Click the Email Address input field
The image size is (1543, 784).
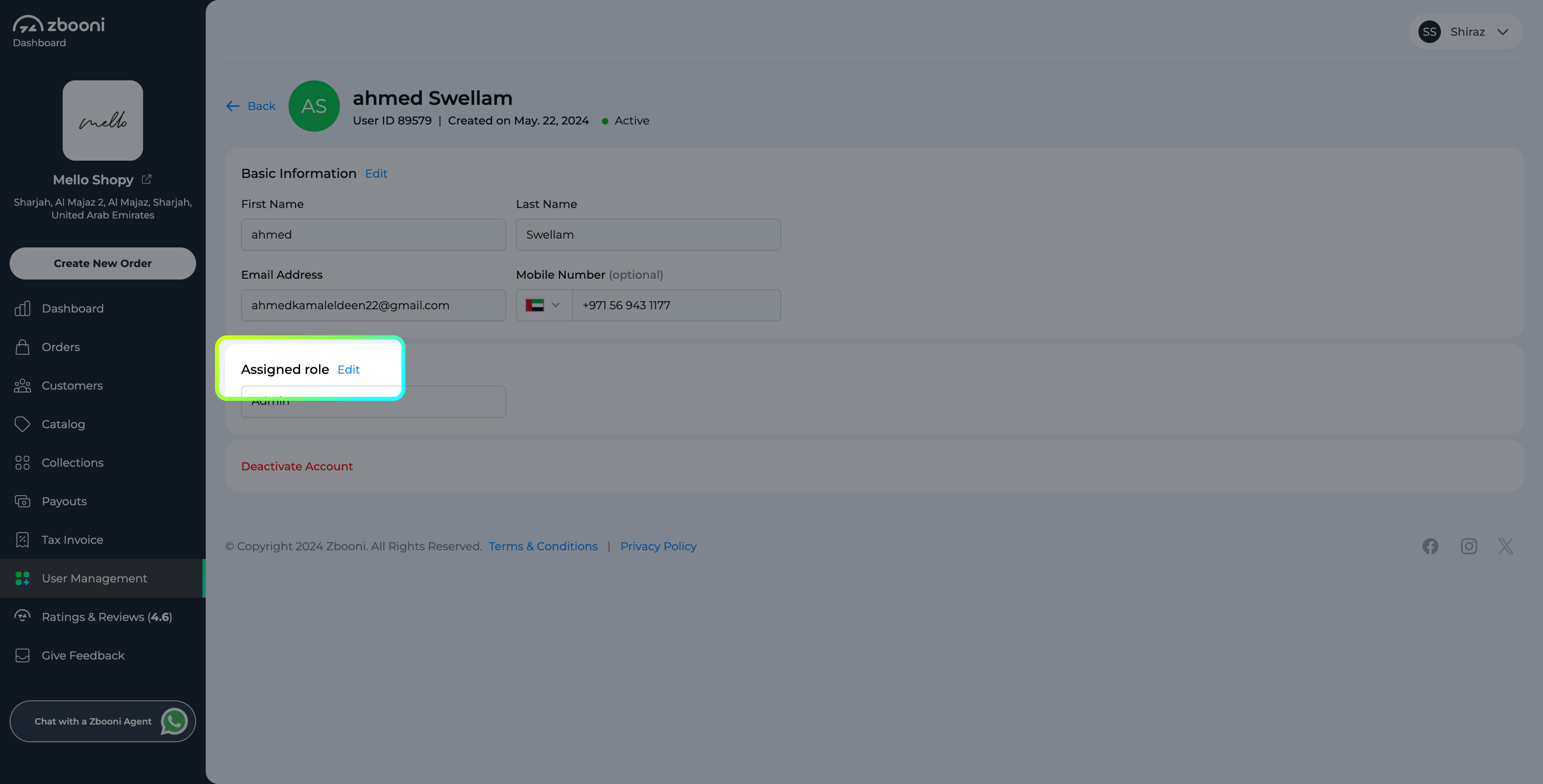[x=373, y=306]
